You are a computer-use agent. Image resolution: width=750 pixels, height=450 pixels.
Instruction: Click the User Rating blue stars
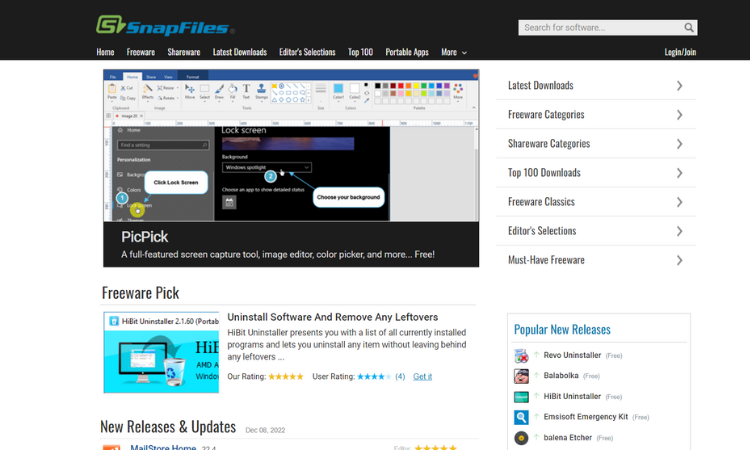(374, 376)
